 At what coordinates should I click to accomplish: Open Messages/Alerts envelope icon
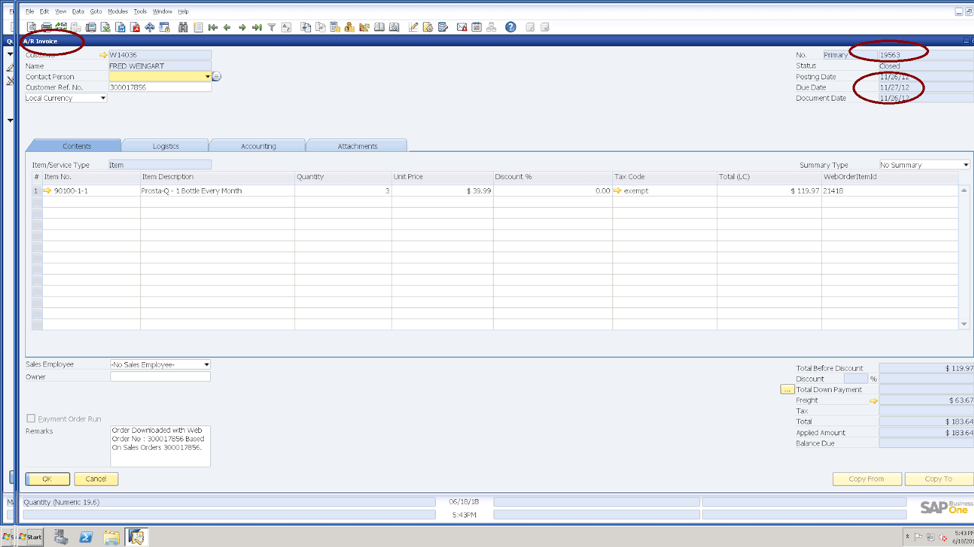pos(462,27)
